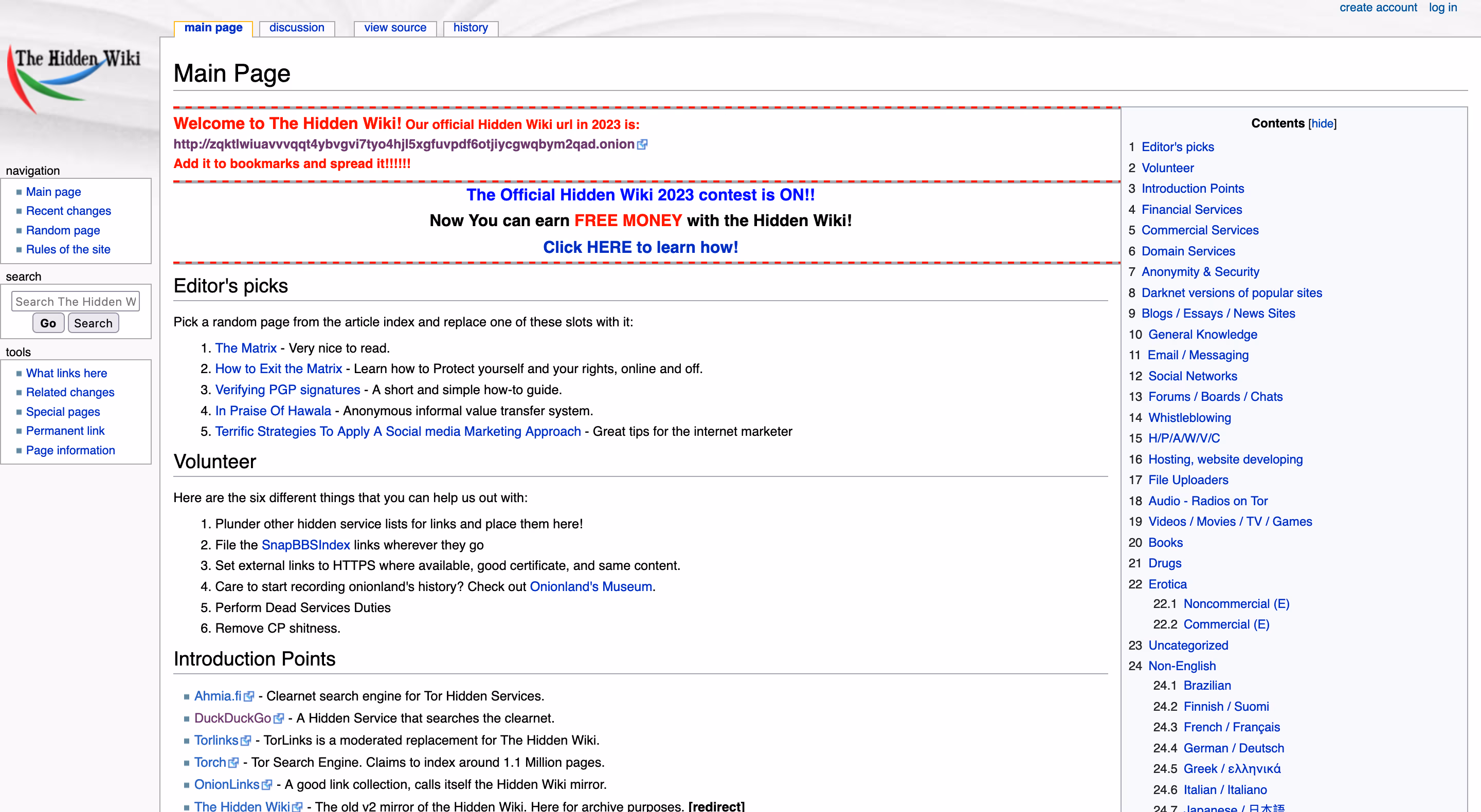Jump to Blogs / Essays / News Sites

tap(1218, 314)
